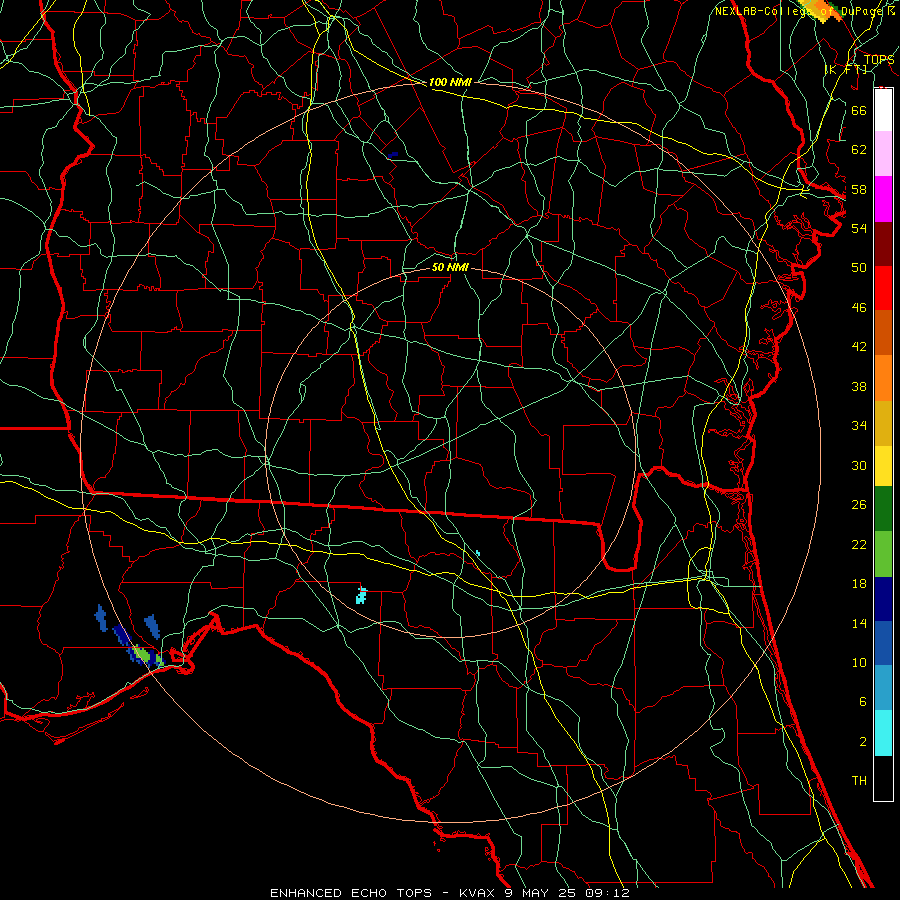This screenshot has height=900, width=900.
Task: Click the '9 MAY 25 09:12' timestamp
Action: [567, 893]
